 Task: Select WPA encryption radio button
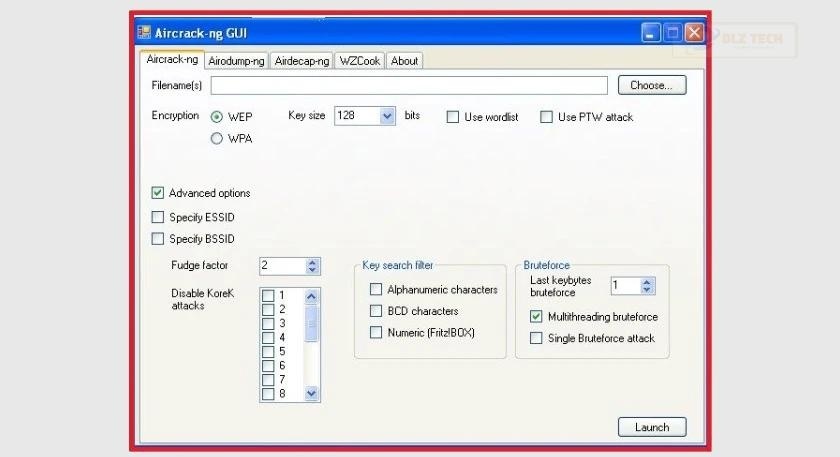[216, 139]
